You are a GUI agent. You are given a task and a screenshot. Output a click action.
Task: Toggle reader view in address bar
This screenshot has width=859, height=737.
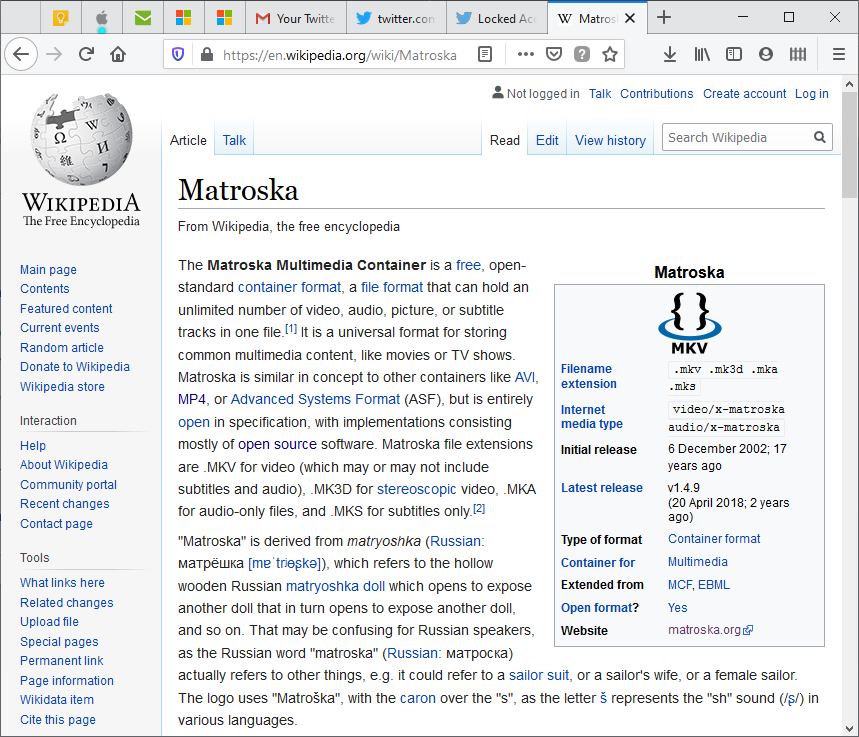coord(485,54)
